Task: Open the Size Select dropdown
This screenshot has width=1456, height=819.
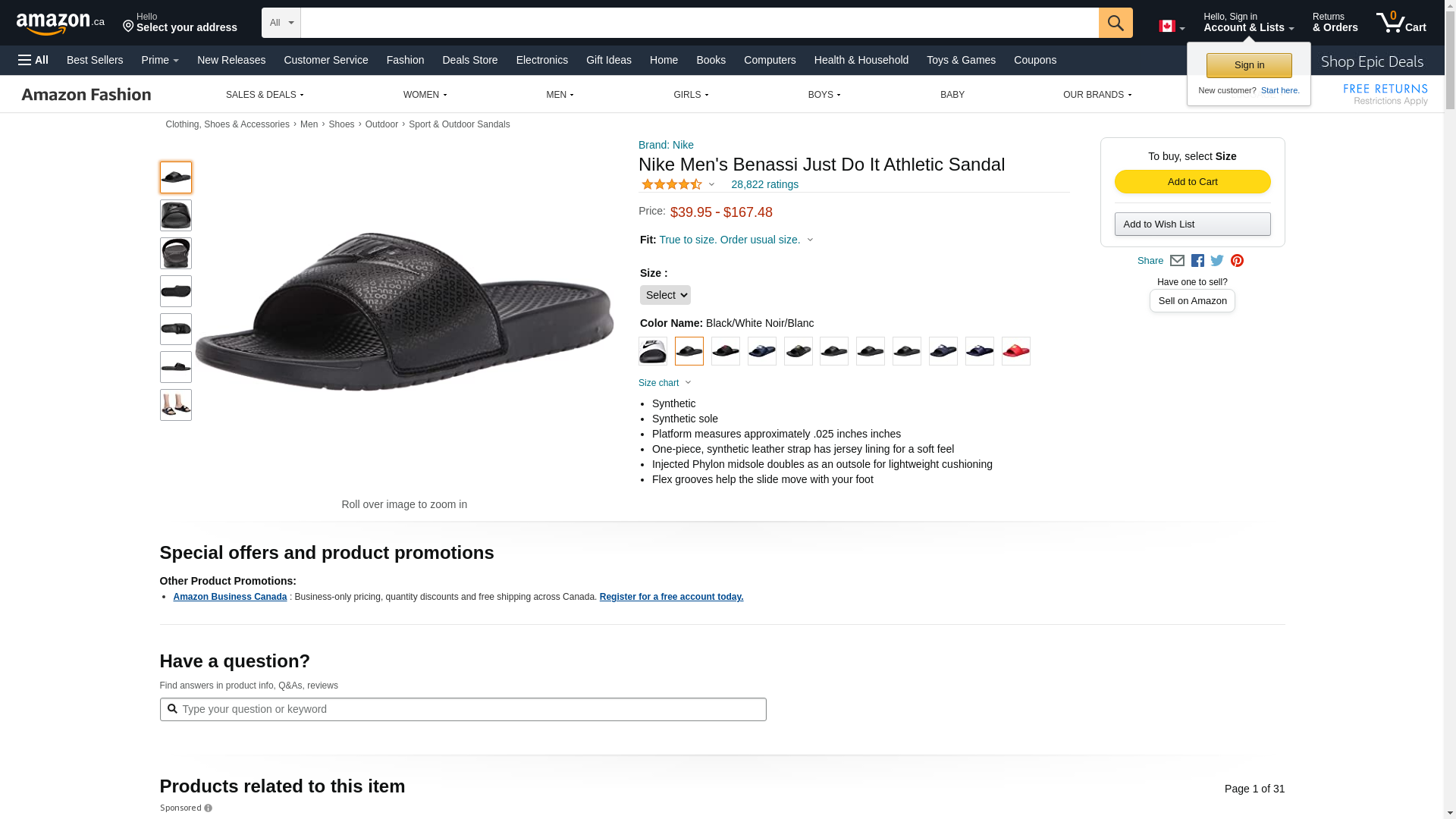Action: (665, 295)
